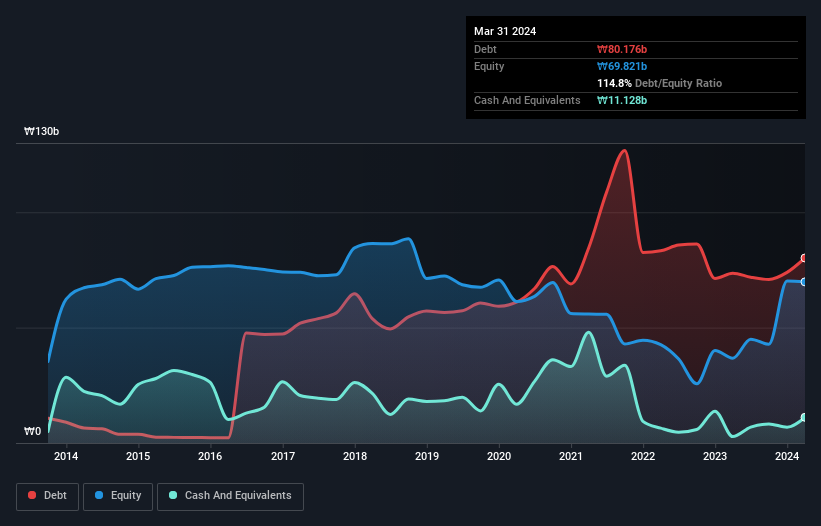The image size is (821, 526).
Task: Click the 2024 x-axis label
Action: 787,456
